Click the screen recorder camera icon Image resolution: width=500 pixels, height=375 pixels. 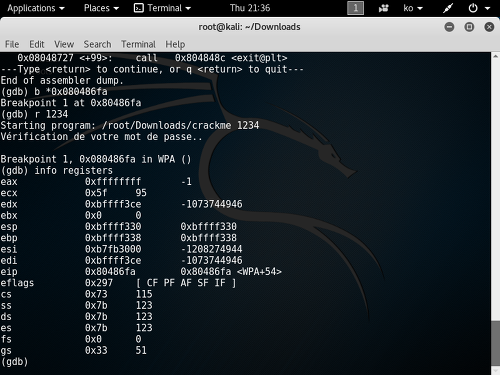384,8
